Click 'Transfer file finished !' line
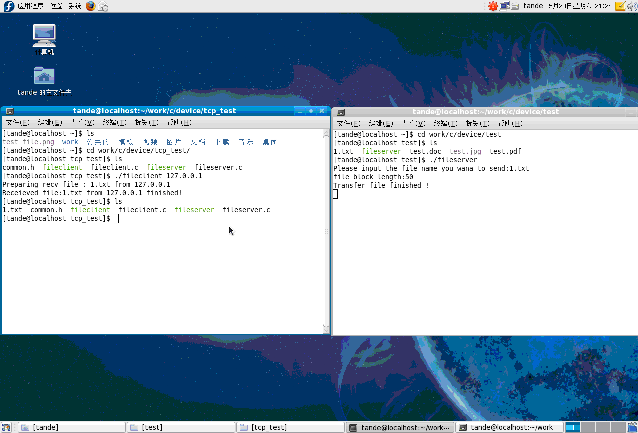The image size is (638, 433). (381, 185)
